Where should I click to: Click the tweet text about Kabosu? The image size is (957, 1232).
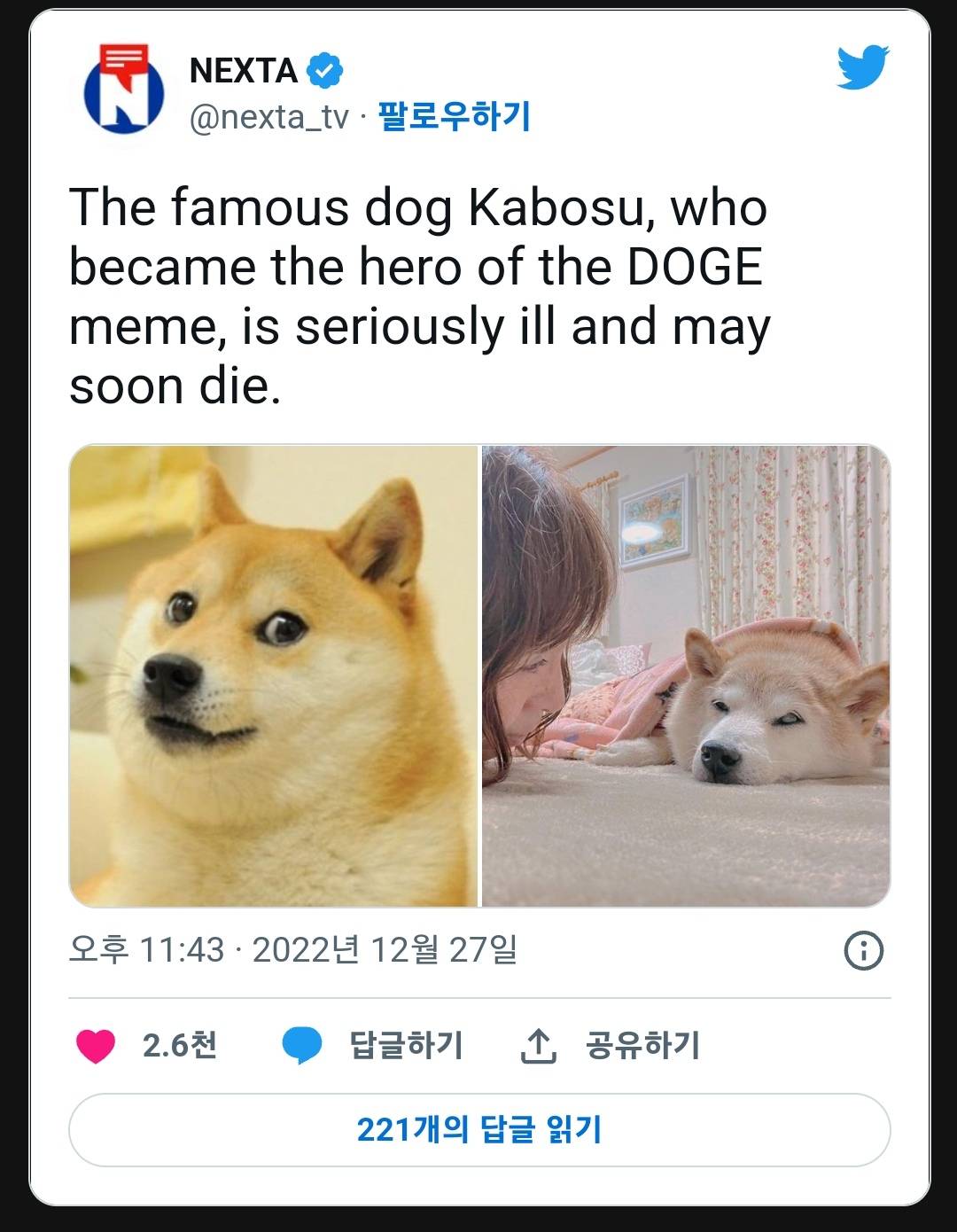[x=420, y=296]
